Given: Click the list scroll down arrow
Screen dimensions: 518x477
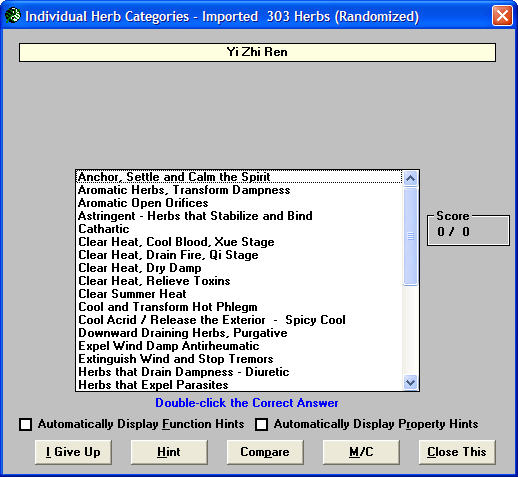Looking at the screenshot, I should 410,382.
